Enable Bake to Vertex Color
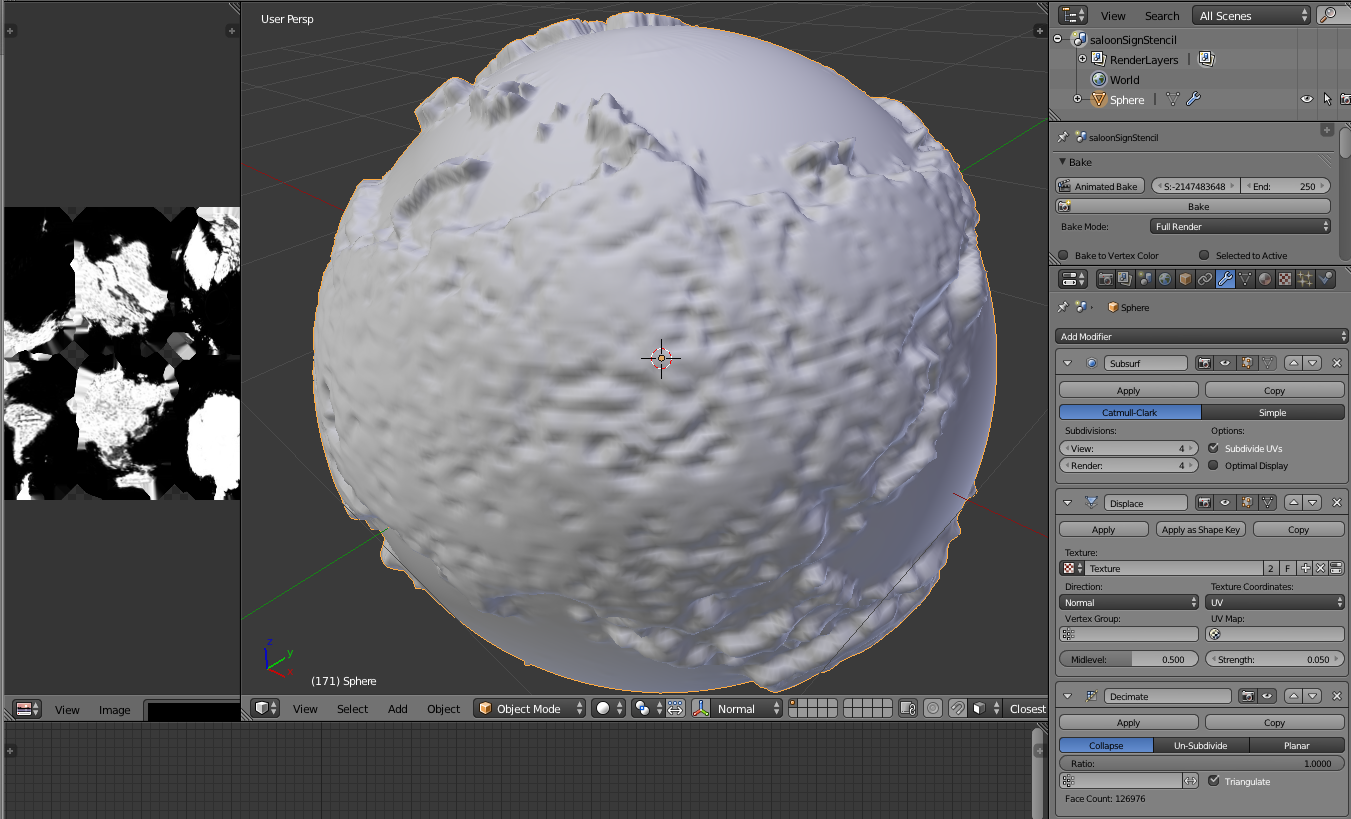Viewport: 1351px width, 819px height. click(1064, 255)
